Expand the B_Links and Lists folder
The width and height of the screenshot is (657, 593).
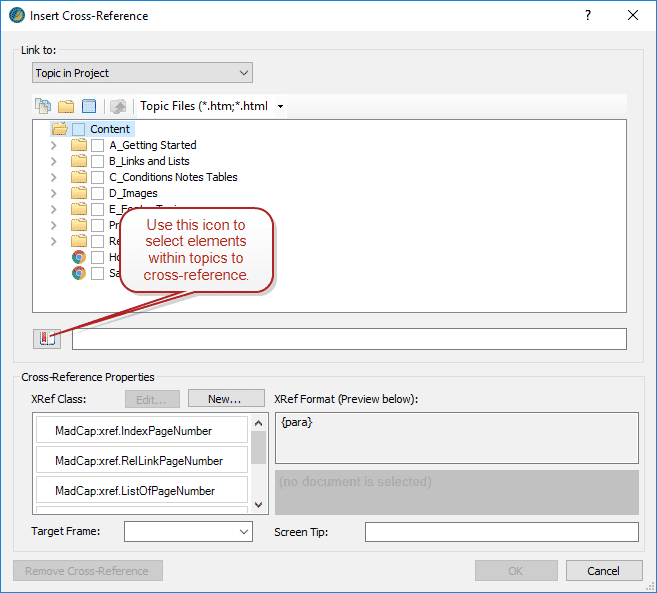pyautogui.click(x=54, y=161)
